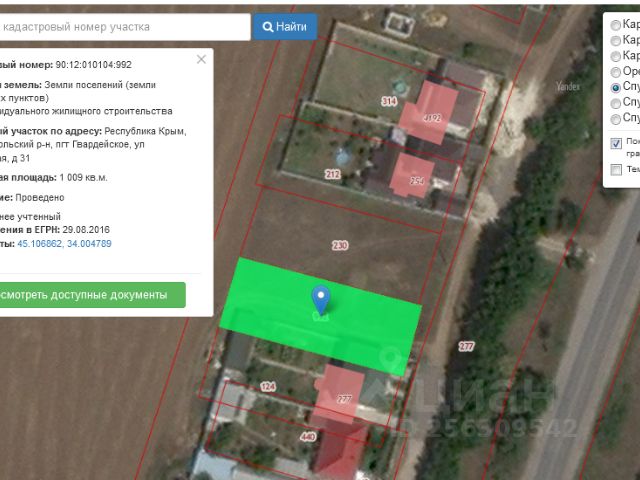The height and width of the screenshot is (480, 640).
Task: Click the Yandex logo on map
Action: [568, 87]
